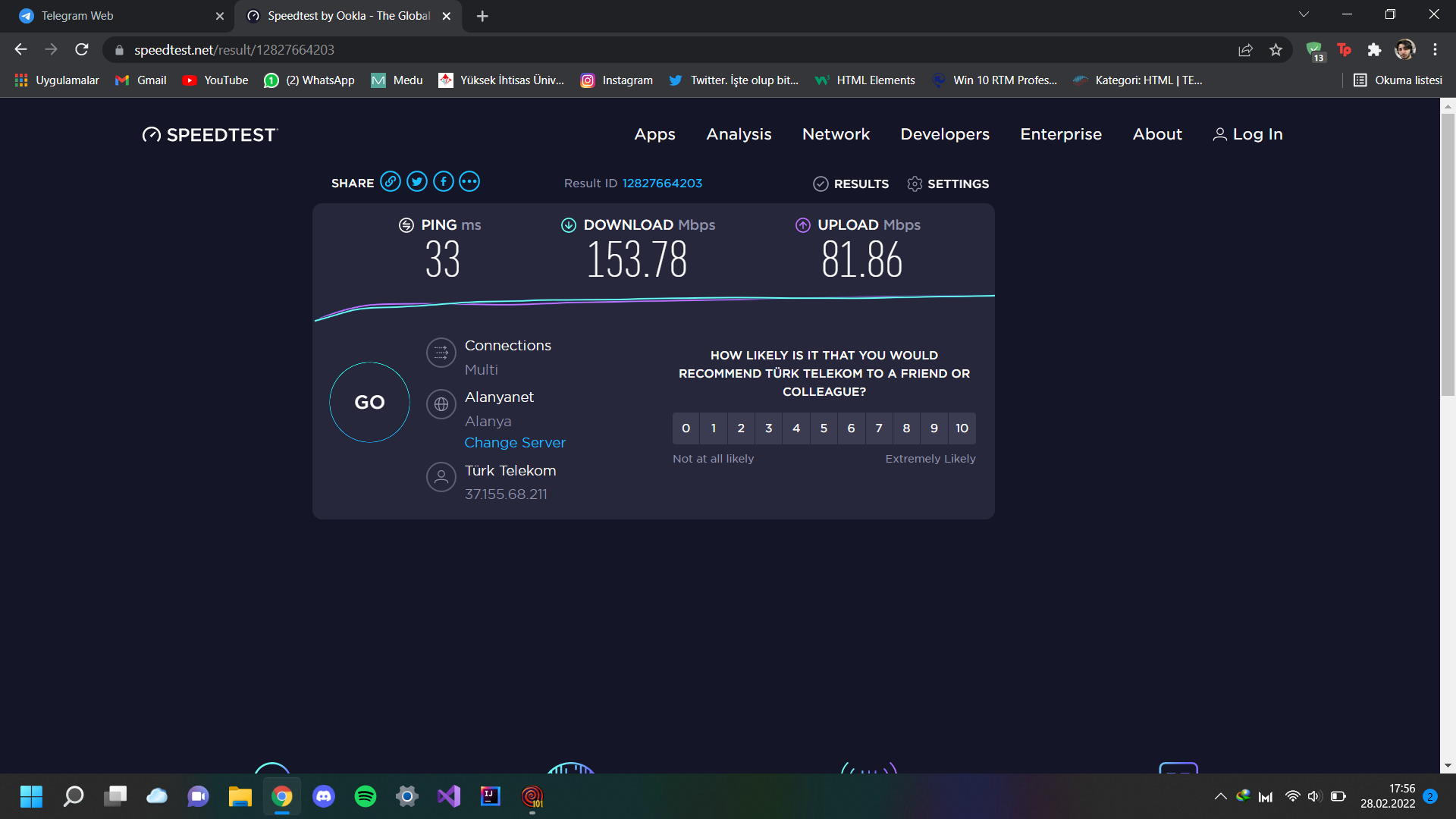
Task: Open more share options ellipsis icon
Action: pos(469,182)
